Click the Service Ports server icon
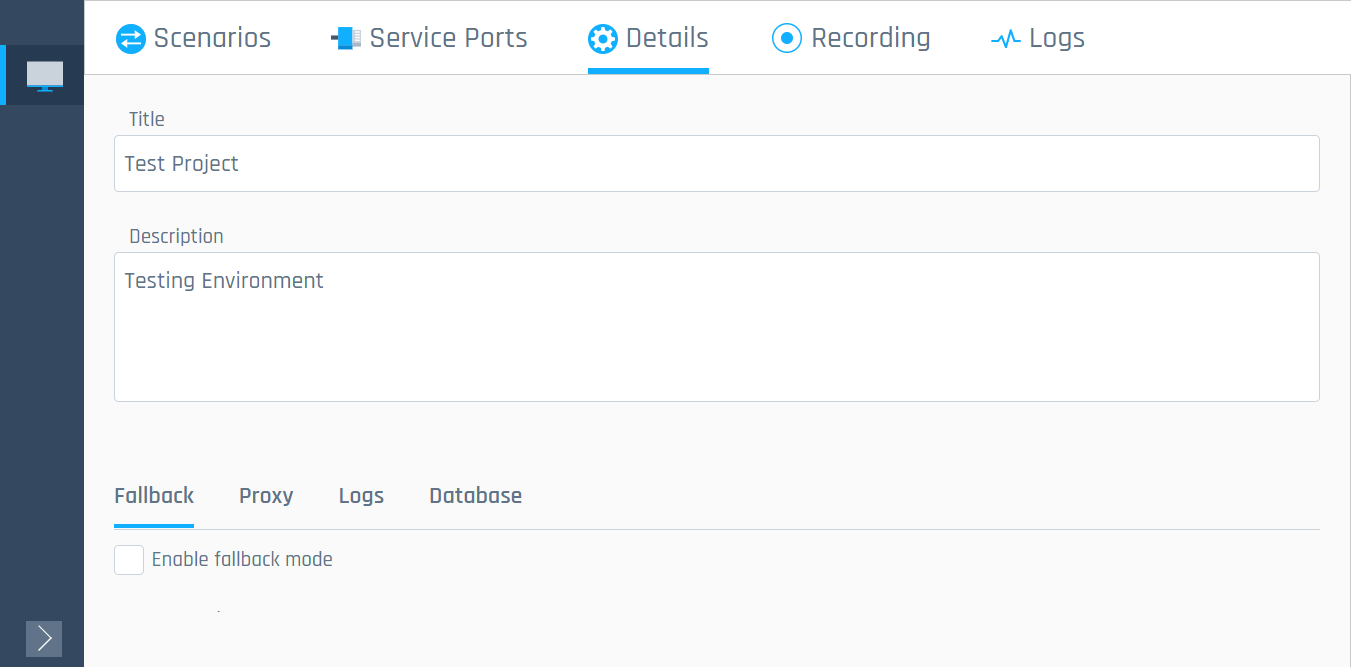Viewport: 1351px width, 667px height. click(346, 39)
